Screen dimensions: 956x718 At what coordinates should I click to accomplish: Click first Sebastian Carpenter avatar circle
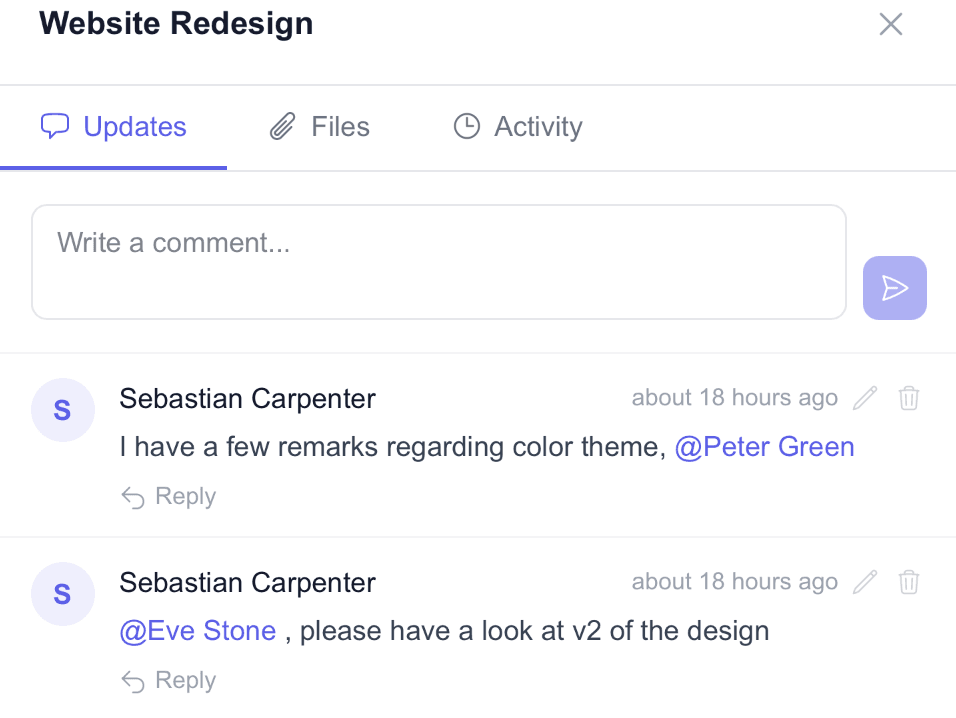tap(62, 410)
